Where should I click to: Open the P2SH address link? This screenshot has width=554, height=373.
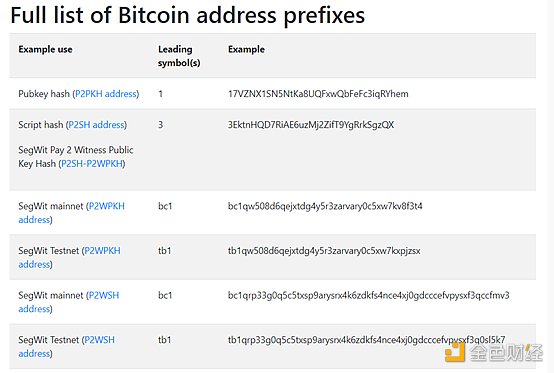point(96,125)
